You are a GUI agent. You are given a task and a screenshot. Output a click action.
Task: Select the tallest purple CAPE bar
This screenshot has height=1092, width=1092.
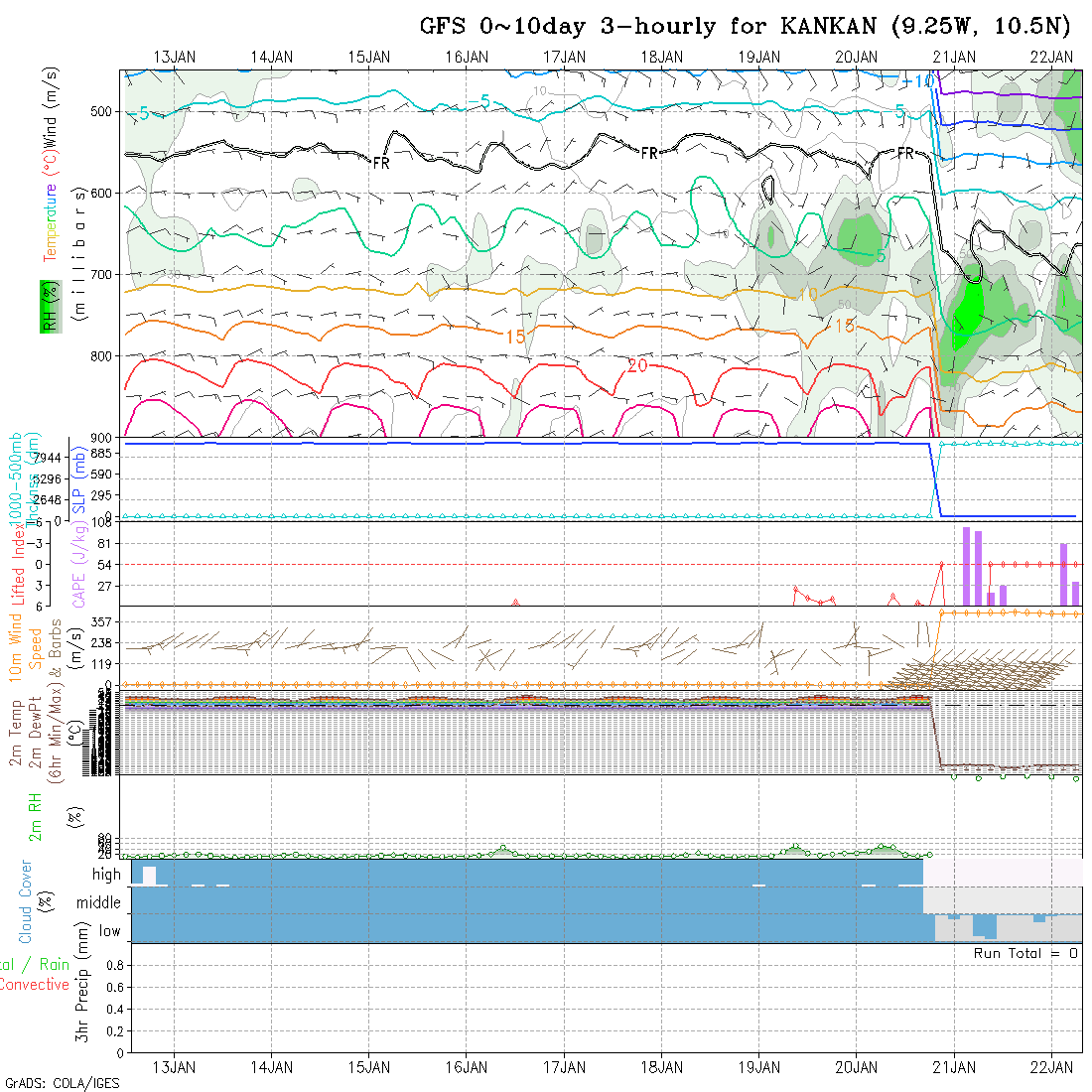[x=966, y=566]
